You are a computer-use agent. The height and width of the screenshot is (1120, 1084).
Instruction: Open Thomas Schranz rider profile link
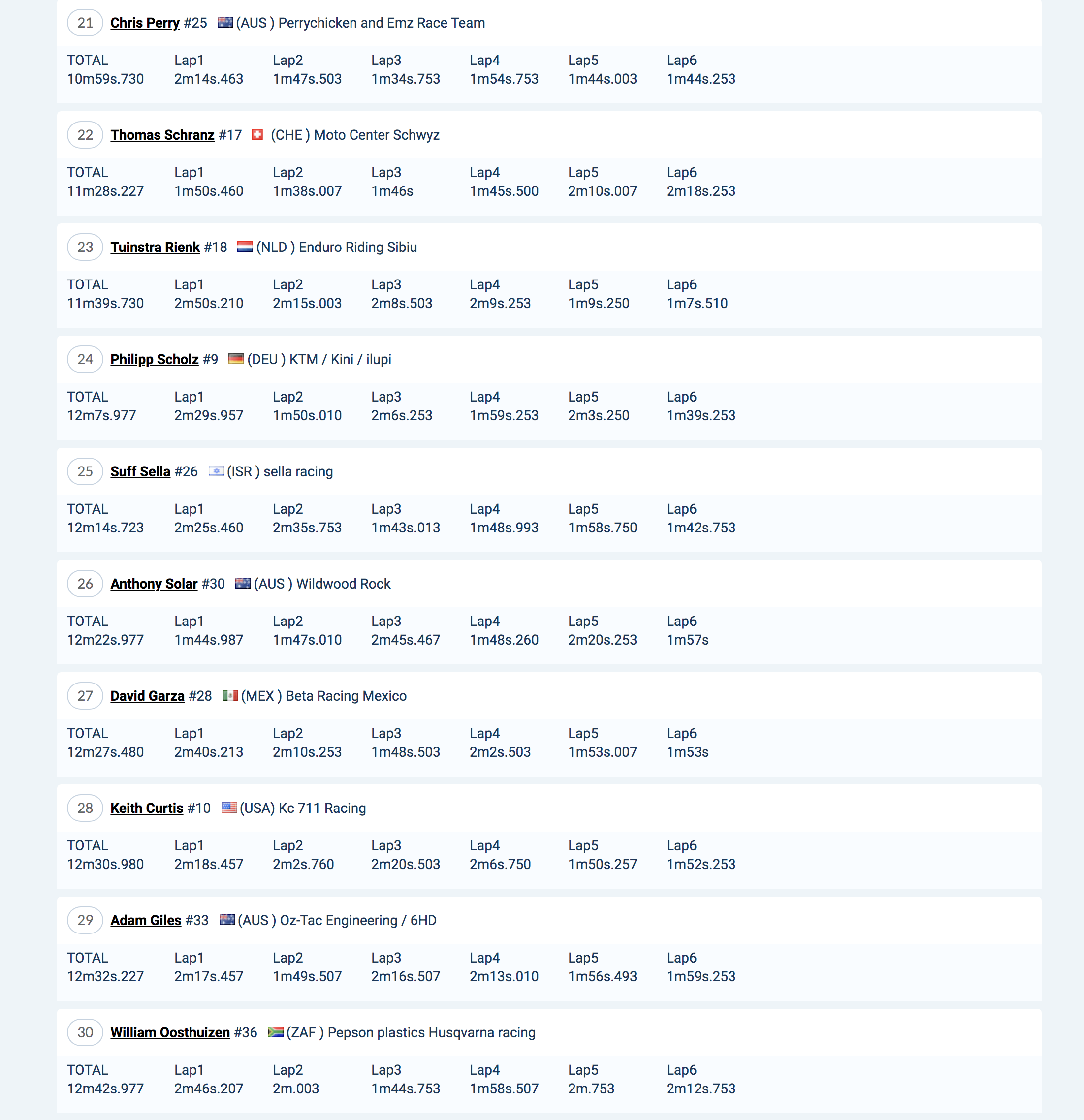pyautogui.click(x=162, y=135)
